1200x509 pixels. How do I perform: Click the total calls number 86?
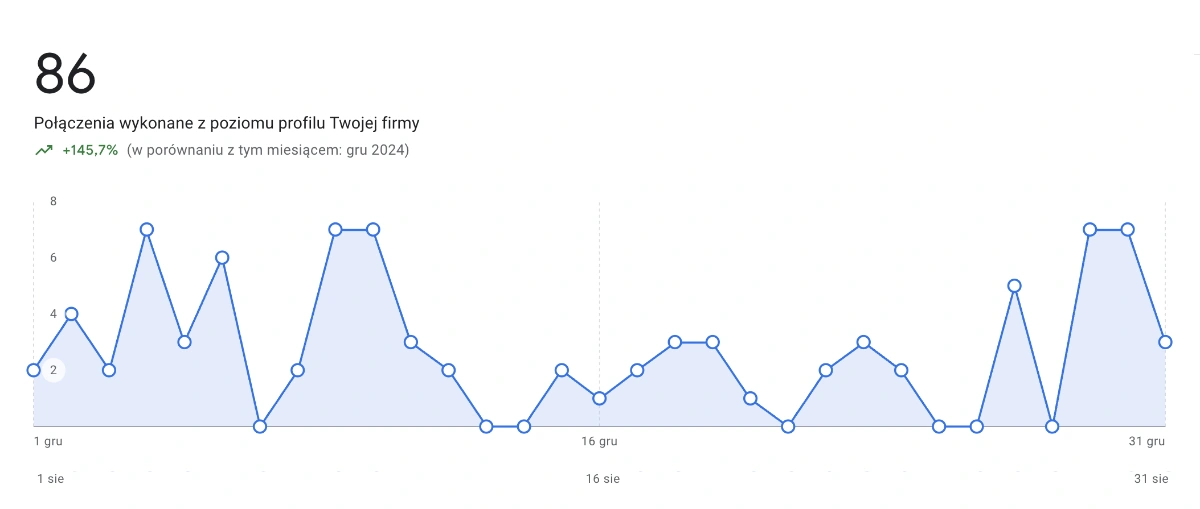pyautogui.click(x=65, y=72)
